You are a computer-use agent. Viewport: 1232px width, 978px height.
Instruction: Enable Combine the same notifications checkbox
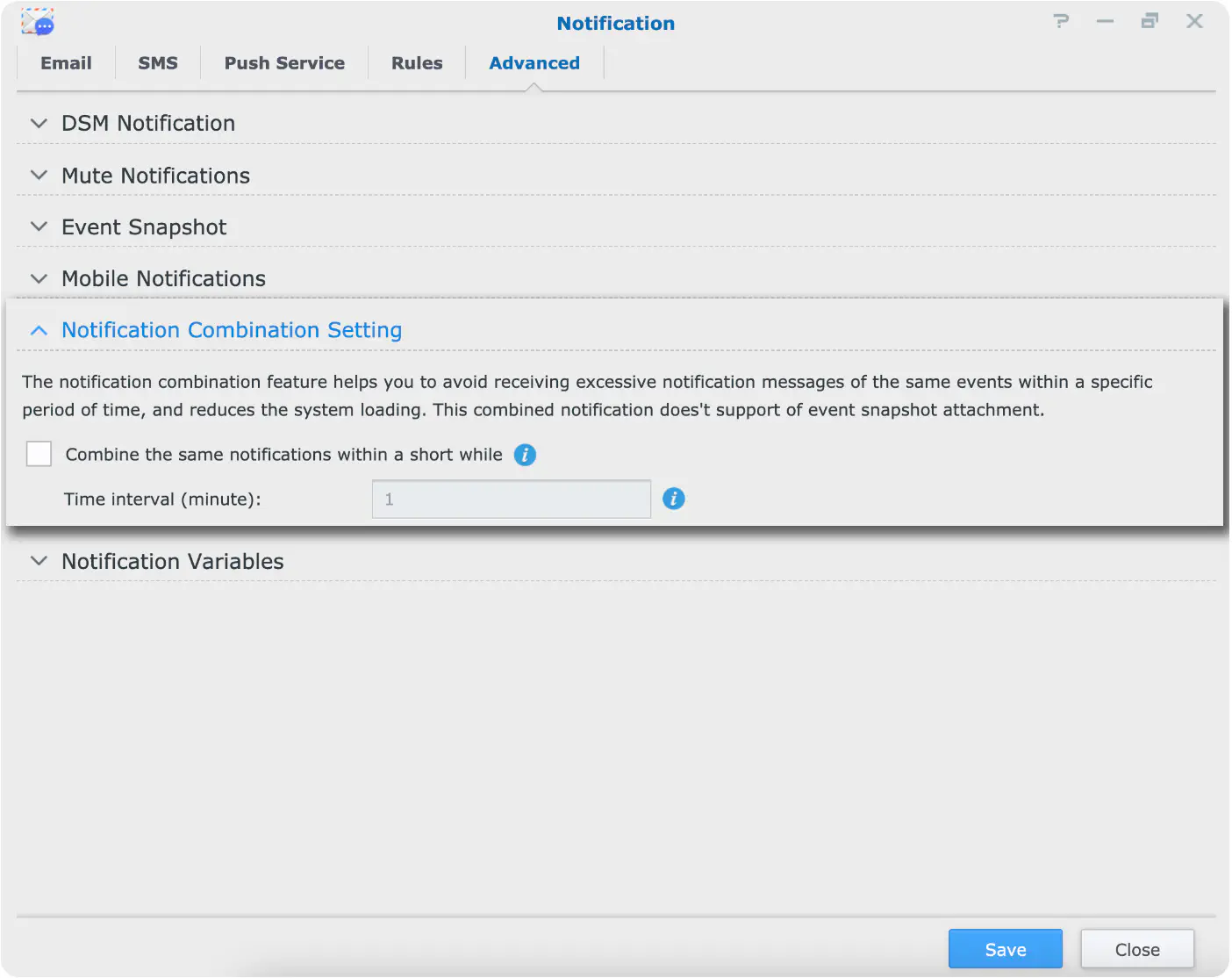pyautogui.click(x=39, y=454)
